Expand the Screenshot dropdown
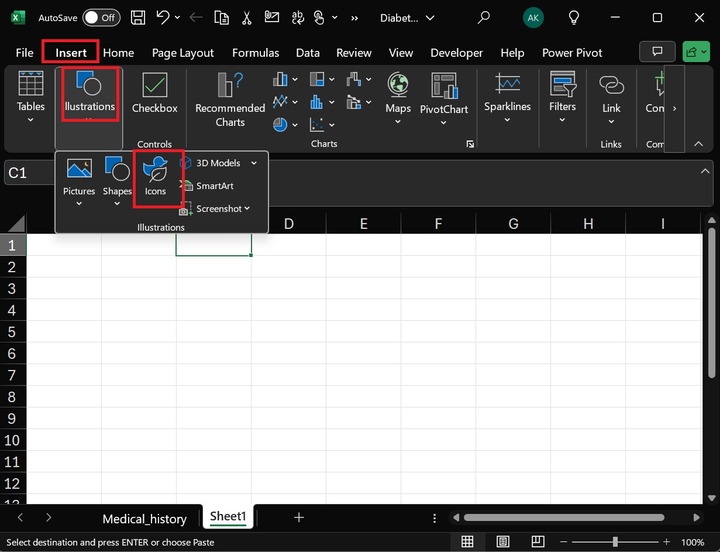720x552 pixels. [247, 209]
